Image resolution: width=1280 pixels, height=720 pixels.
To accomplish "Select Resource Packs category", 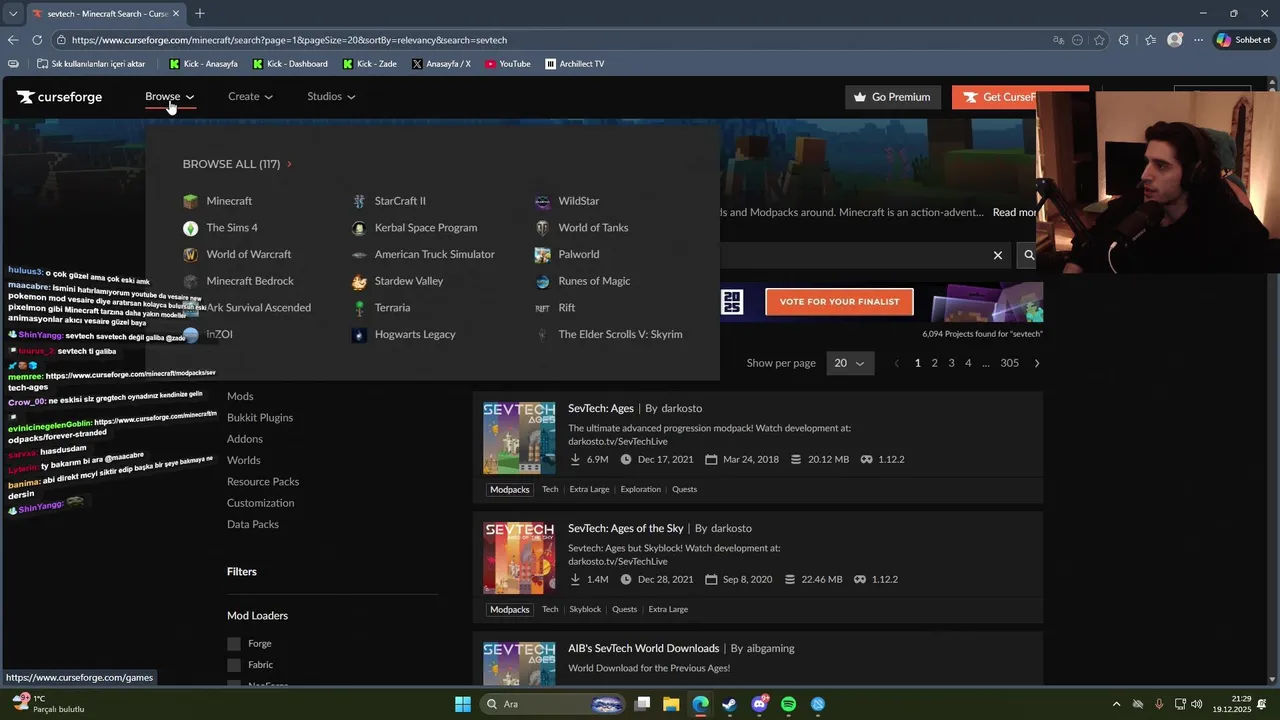I will click(x=263, y=482).
